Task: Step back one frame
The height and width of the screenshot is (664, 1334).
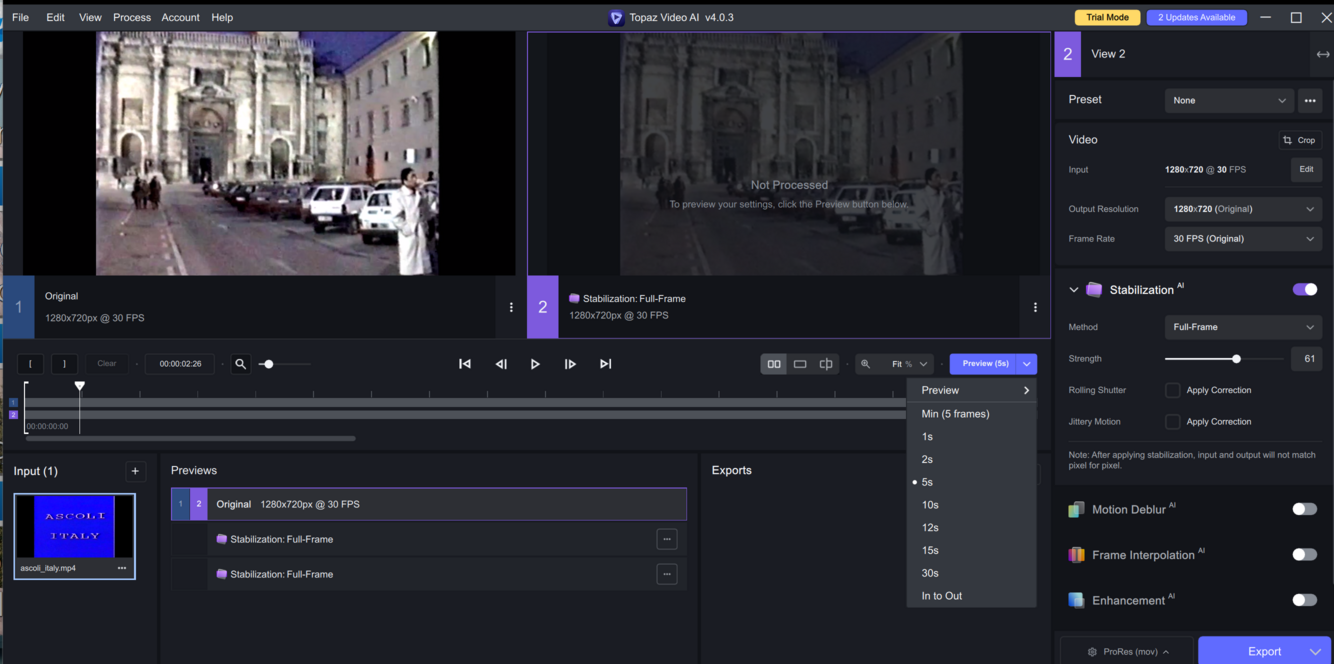Action: click(501, 364)
